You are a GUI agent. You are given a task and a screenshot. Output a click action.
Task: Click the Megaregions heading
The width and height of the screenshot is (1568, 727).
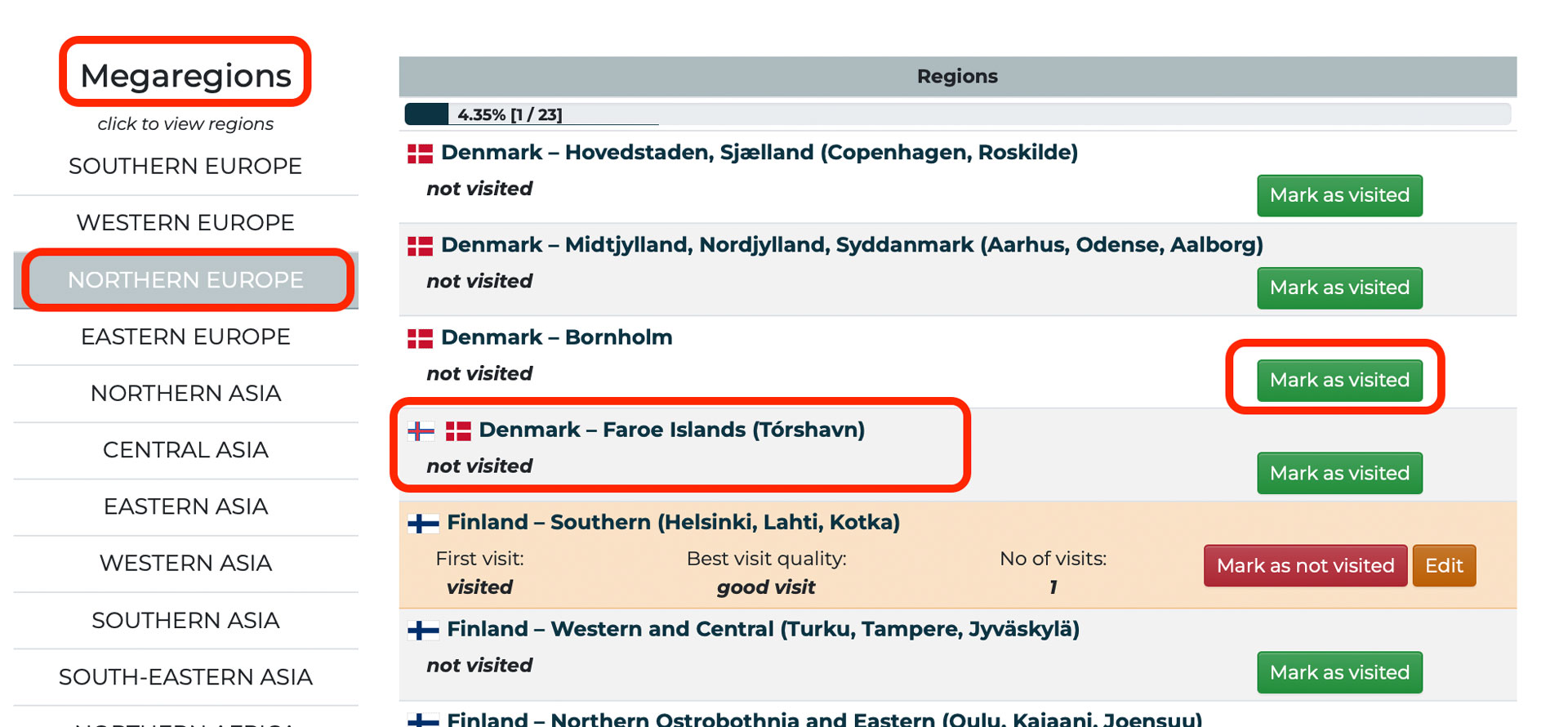(185, 76)
